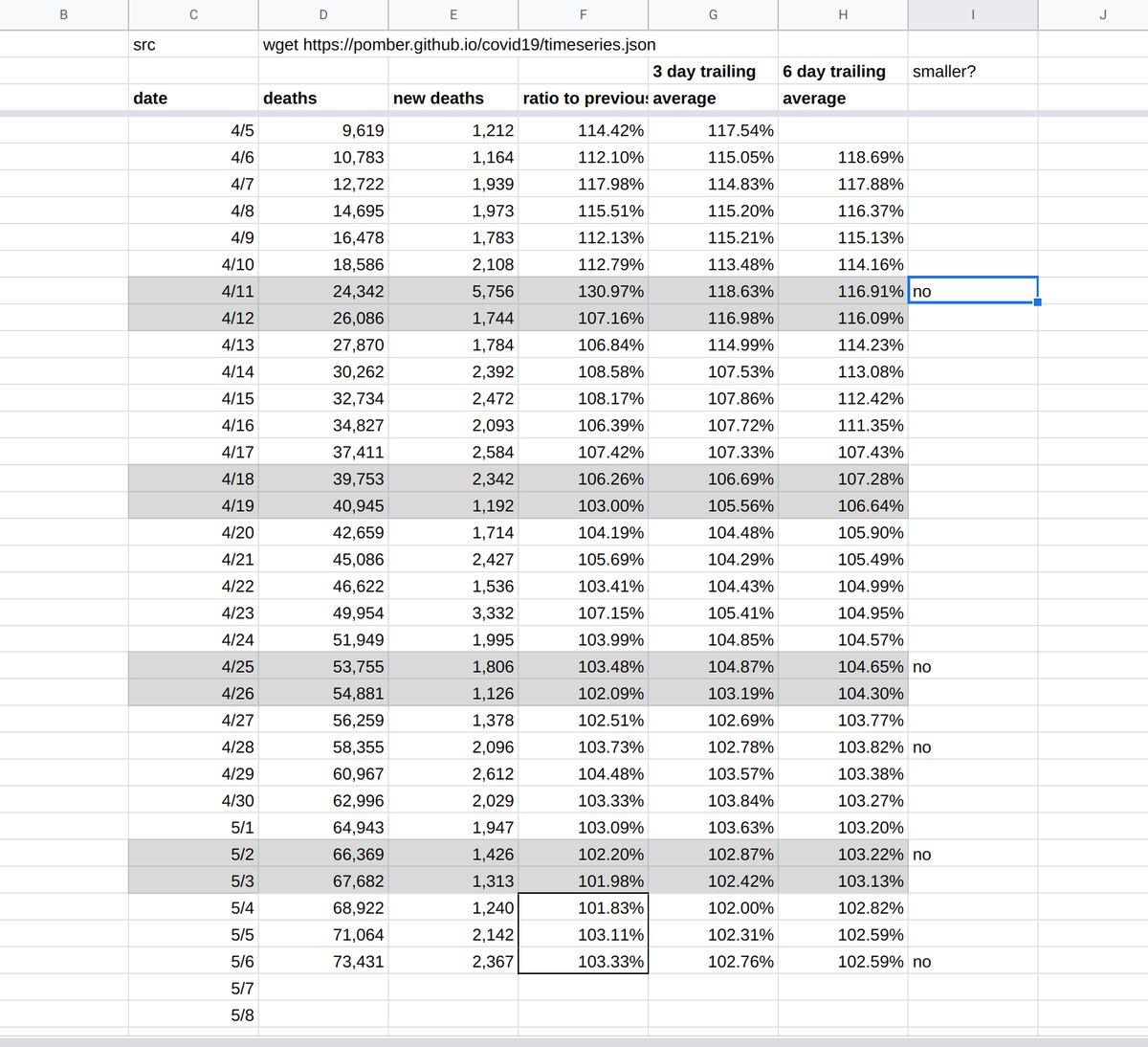Click 3 day average 102.00%
This screenshot has width=1148, height=1047.
click(x=714, y=907)
